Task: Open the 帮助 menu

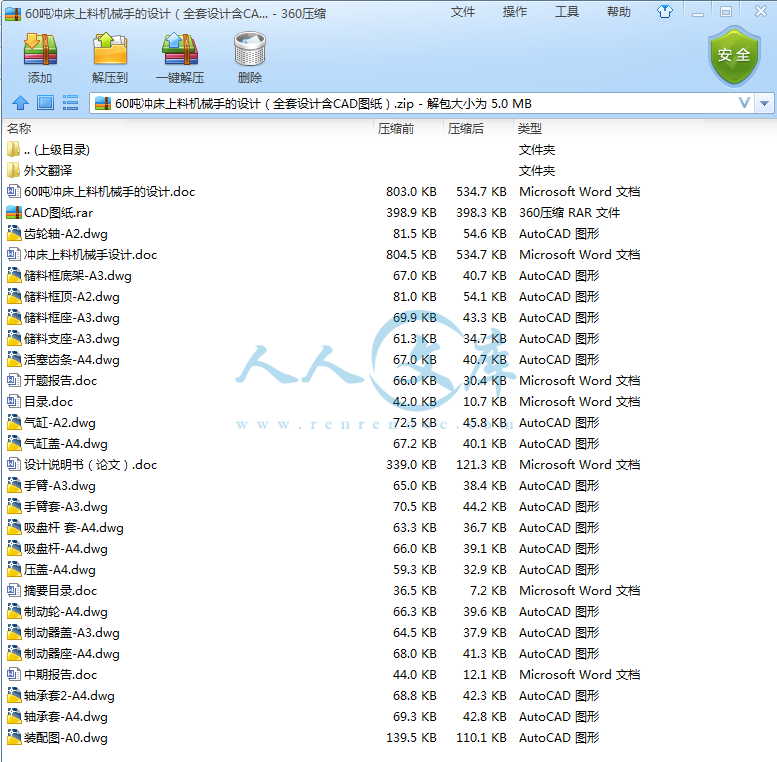Action: tap(618, 11)
